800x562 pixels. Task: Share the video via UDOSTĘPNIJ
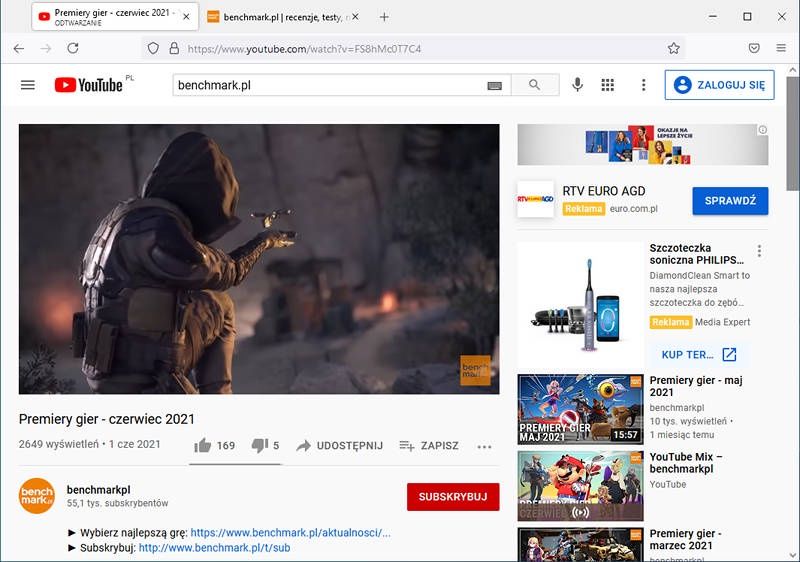point(339,446)
